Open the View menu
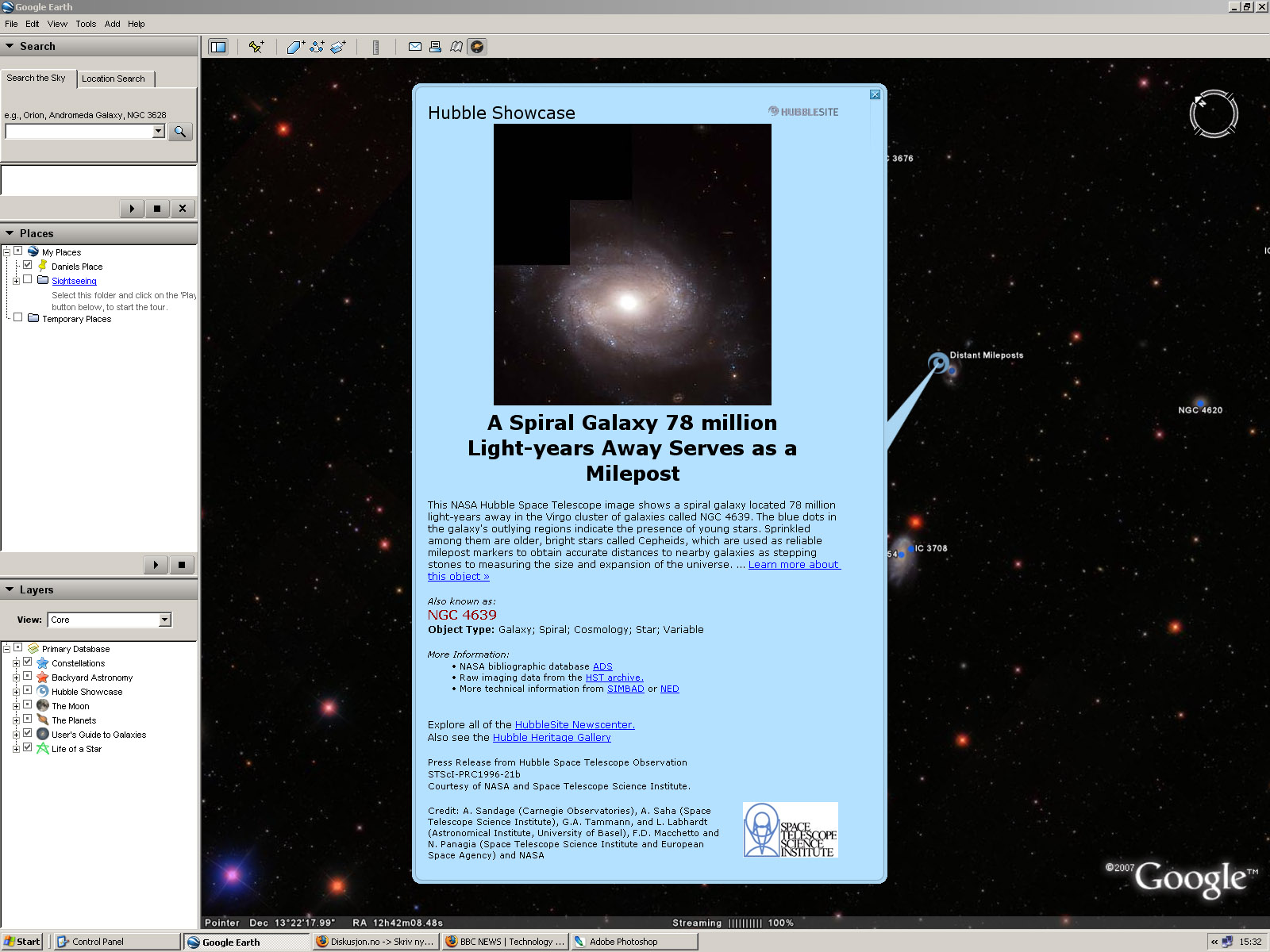Image resolution: width=1270 pixels, height=952 pixels. pyautogui.click(x=57, y=24)
